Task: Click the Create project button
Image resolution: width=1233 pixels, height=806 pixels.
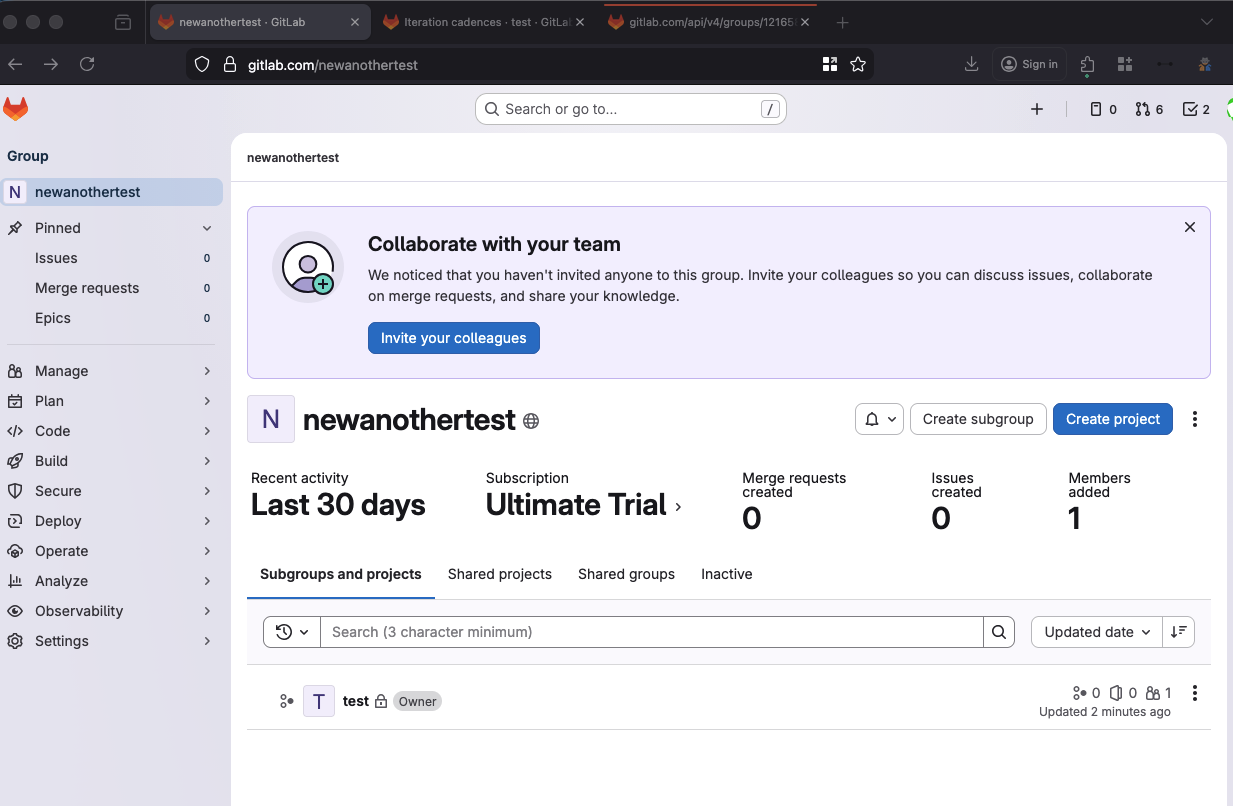Action: [1112, 419]
